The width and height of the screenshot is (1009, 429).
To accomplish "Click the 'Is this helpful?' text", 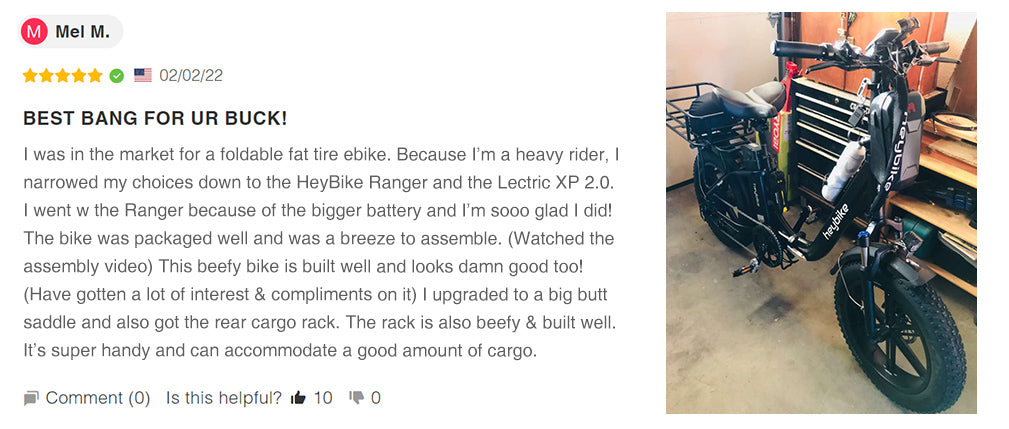I will click(224, 398).
